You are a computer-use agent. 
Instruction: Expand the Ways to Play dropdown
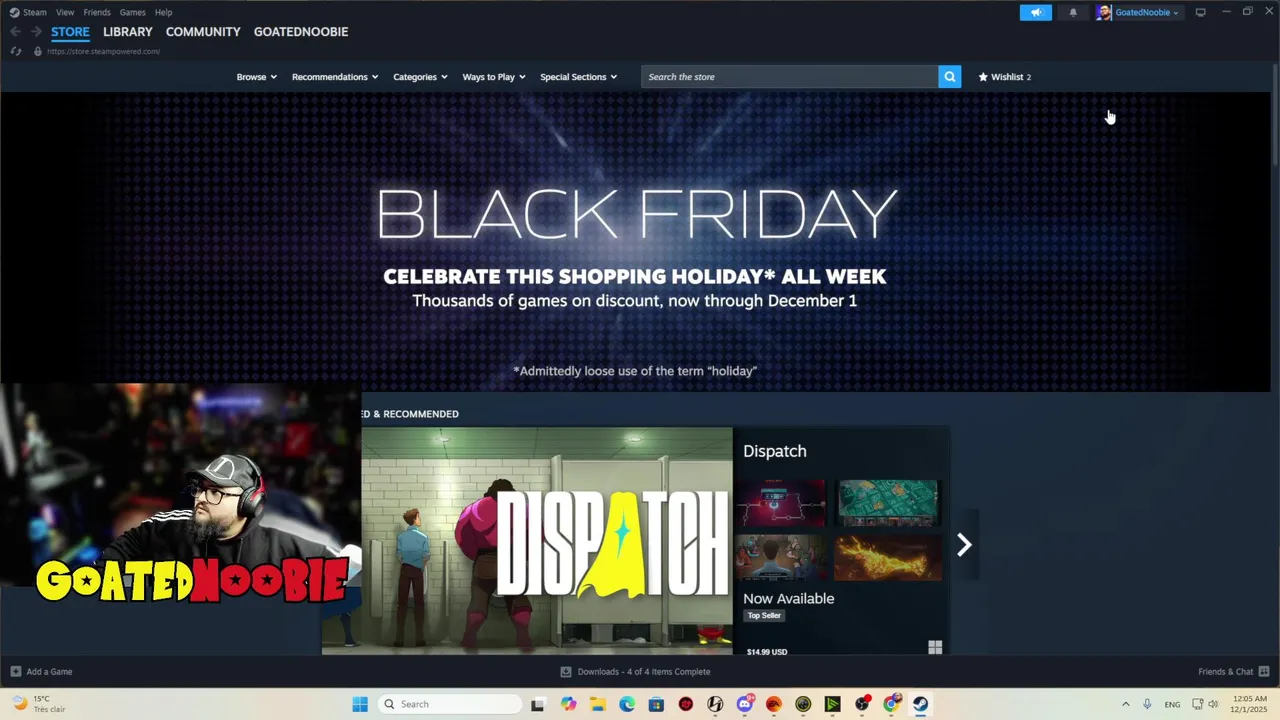pos(494,77)
